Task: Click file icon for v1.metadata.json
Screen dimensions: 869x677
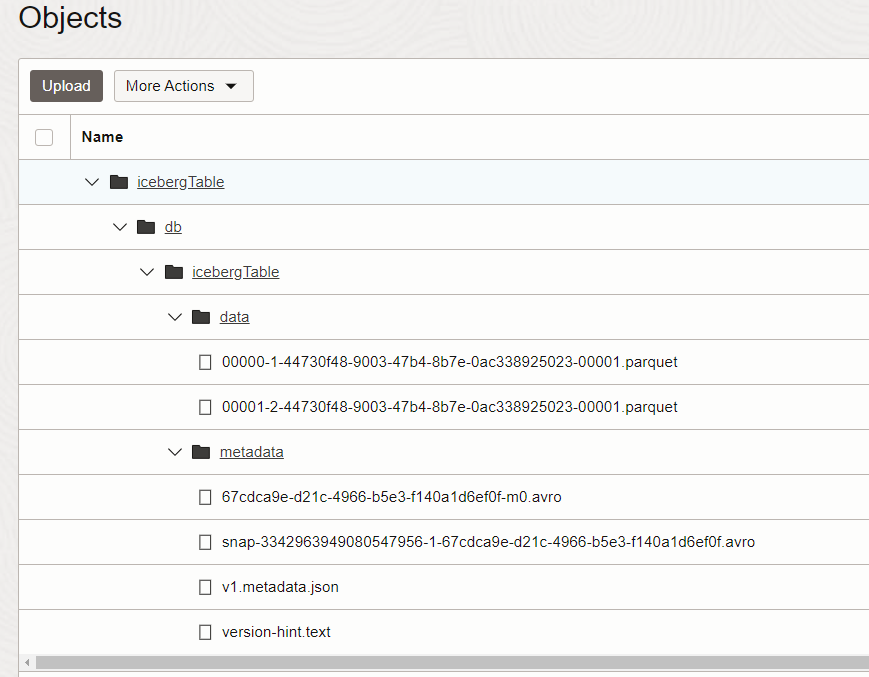Action: click(x=205, y=587)
